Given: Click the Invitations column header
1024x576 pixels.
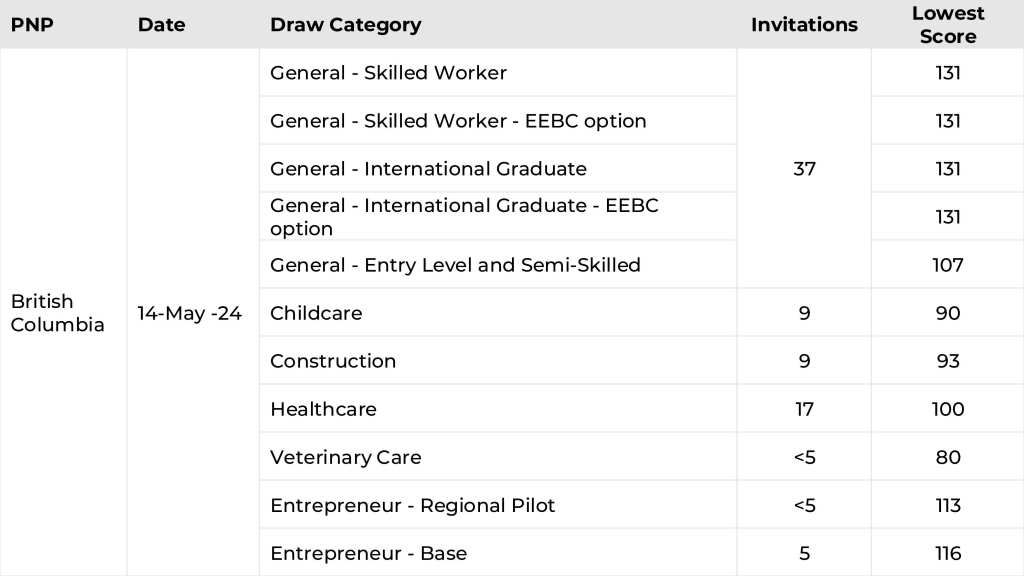Looking at the screenshot, I should click(x=804, y=25).
